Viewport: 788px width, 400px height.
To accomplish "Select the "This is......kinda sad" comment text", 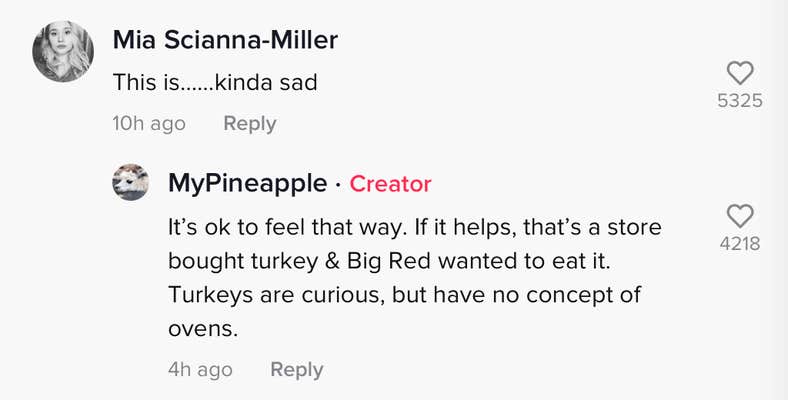I will 215,83.
